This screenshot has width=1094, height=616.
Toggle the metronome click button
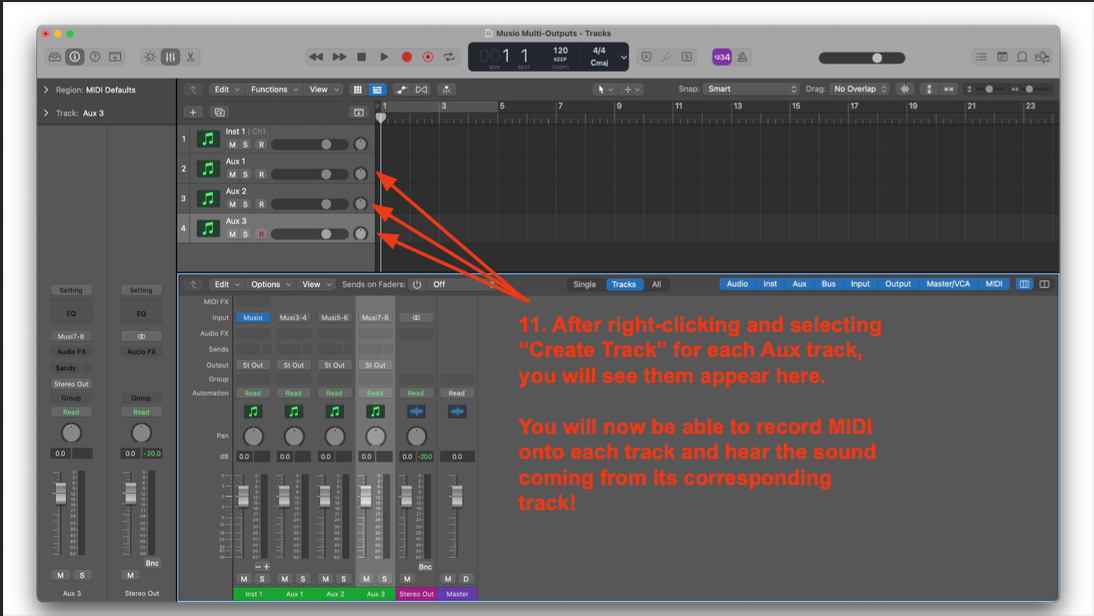pos(740,57)
